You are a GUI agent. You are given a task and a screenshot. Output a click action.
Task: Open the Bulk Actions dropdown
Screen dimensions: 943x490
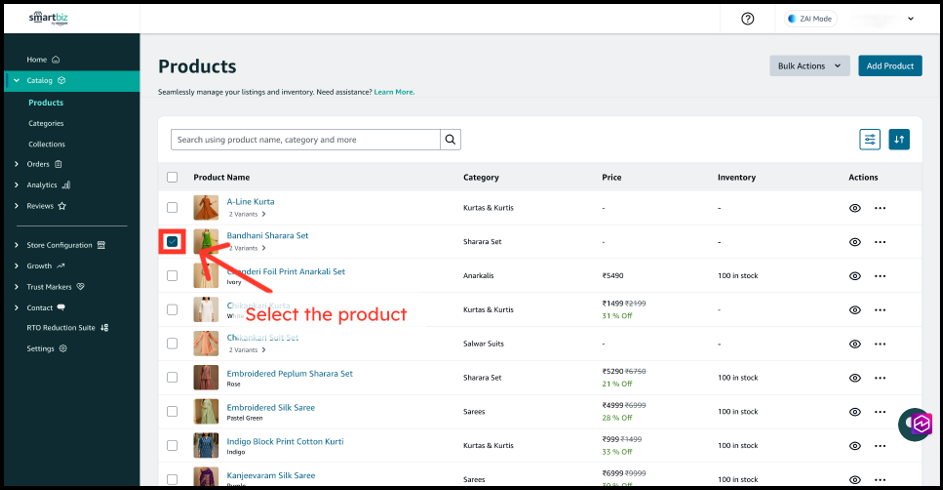click(x=809, y=66)
